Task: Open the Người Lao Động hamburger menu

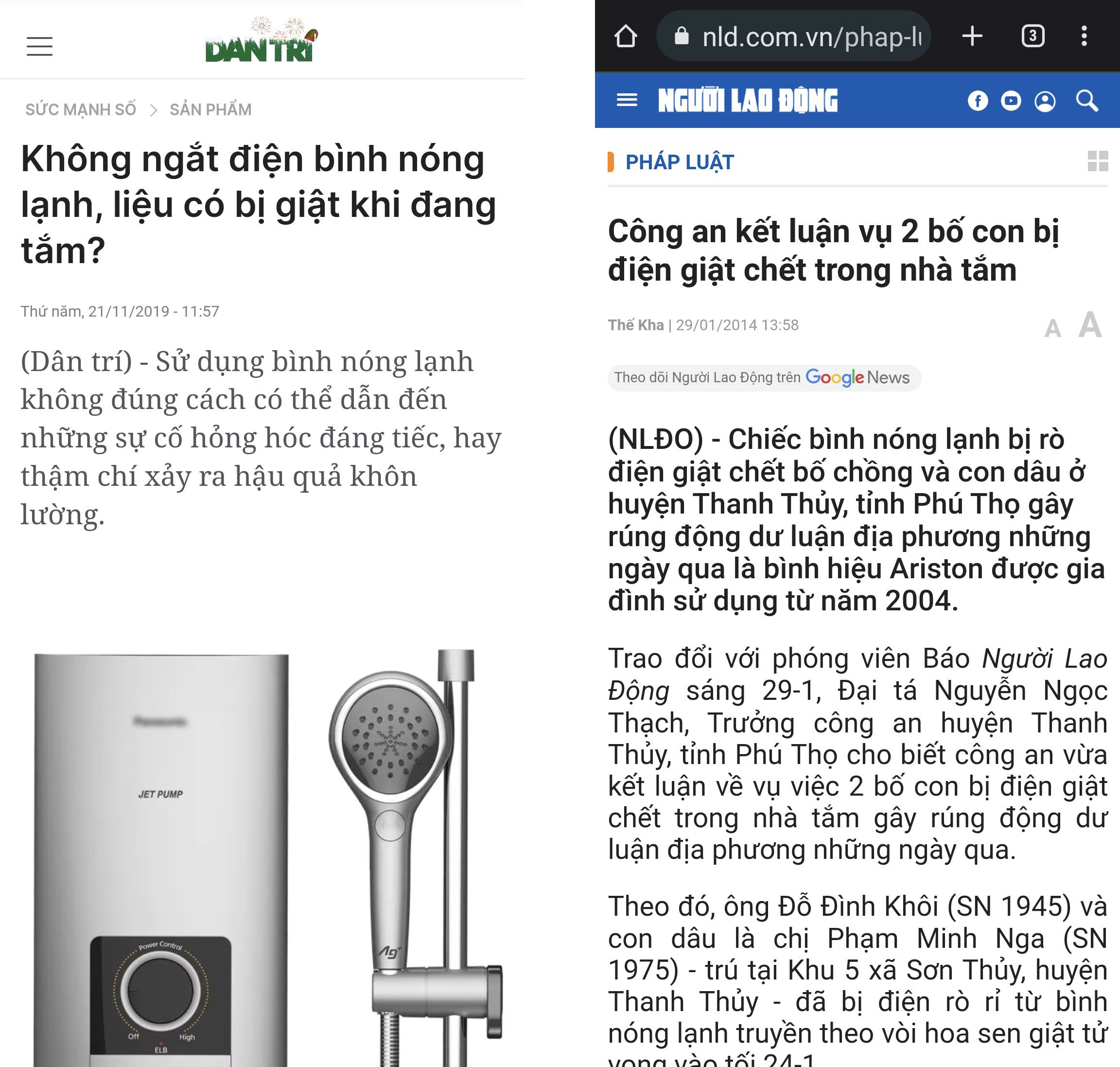Action: [x=627, y=101]
